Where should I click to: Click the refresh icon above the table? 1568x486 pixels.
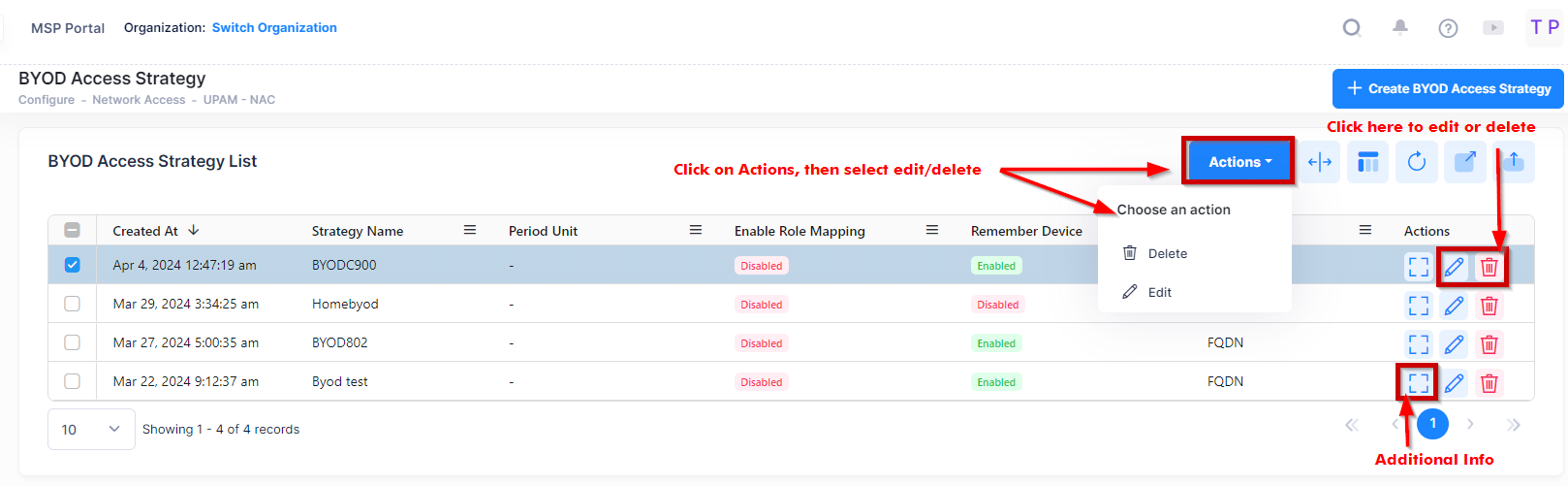[x=1416, y=162]
